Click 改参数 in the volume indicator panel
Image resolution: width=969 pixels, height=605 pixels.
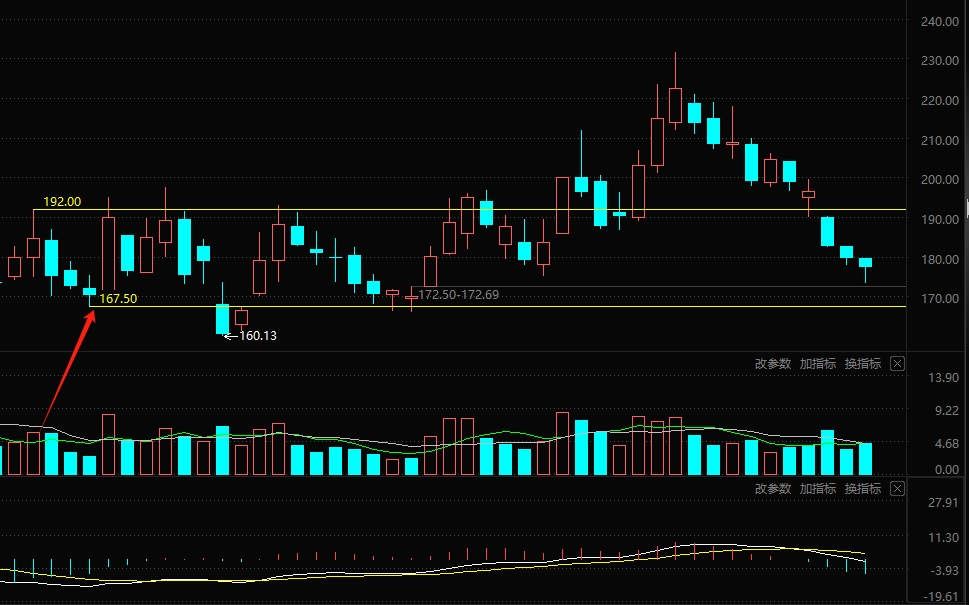pyautogui.click(x=772, y=363)
